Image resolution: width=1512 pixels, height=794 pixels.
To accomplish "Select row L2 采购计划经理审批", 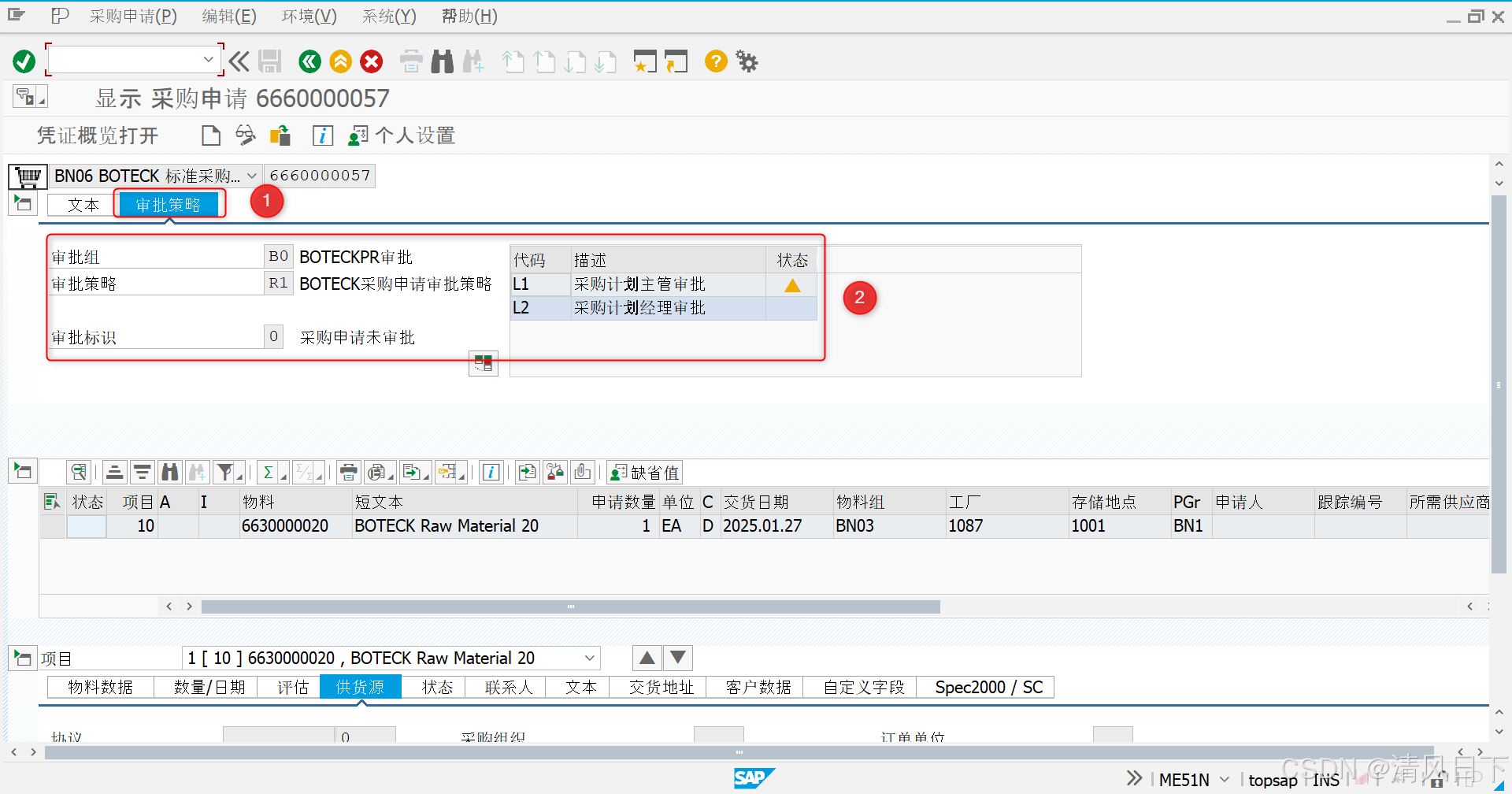I will click(663, 308).
